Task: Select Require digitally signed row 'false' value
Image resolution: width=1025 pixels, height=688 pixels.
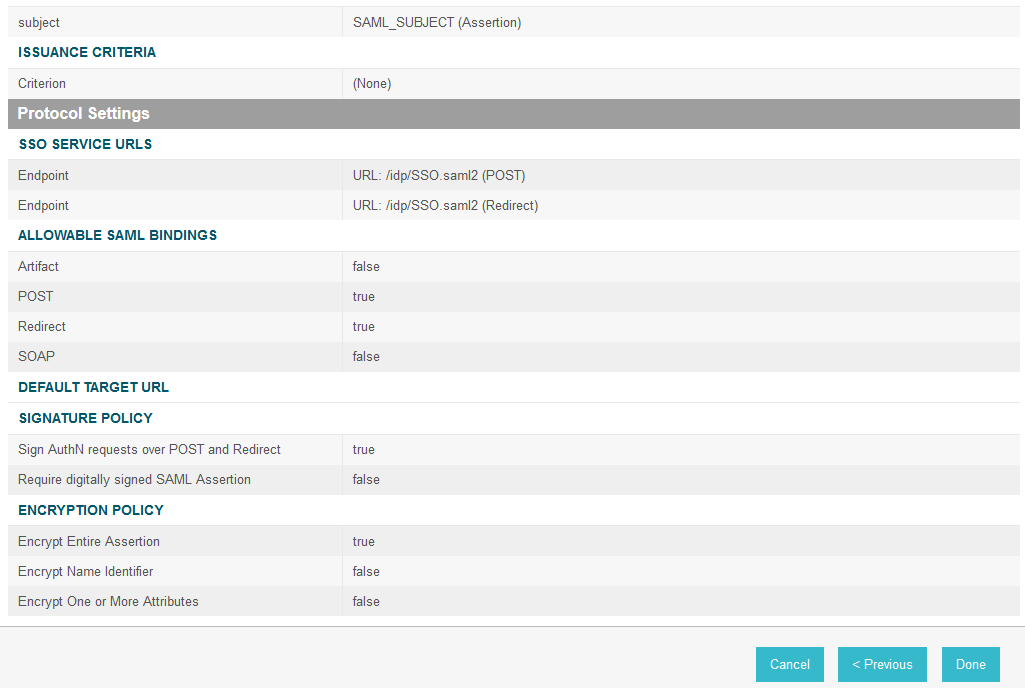Action: 366,479
